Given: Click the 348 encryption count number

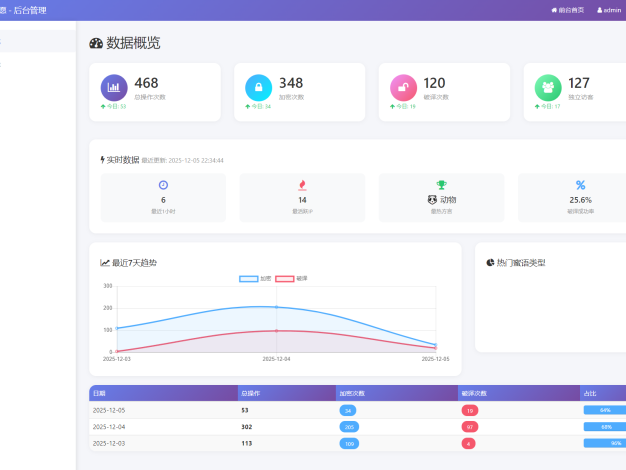Looking at the screenshot, I should (x=291, y=83).
